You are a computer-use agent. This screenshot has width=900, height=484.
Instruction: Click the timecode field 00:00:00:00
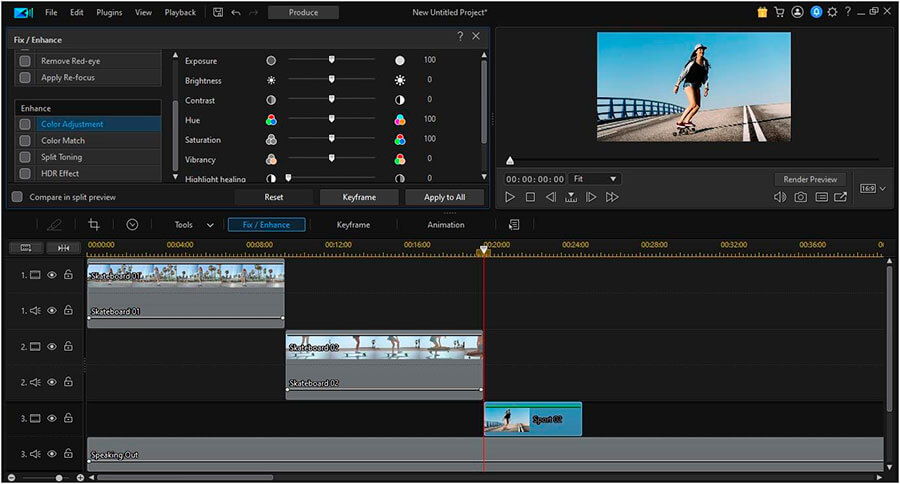pyautogui.click(x=535, y=179)
